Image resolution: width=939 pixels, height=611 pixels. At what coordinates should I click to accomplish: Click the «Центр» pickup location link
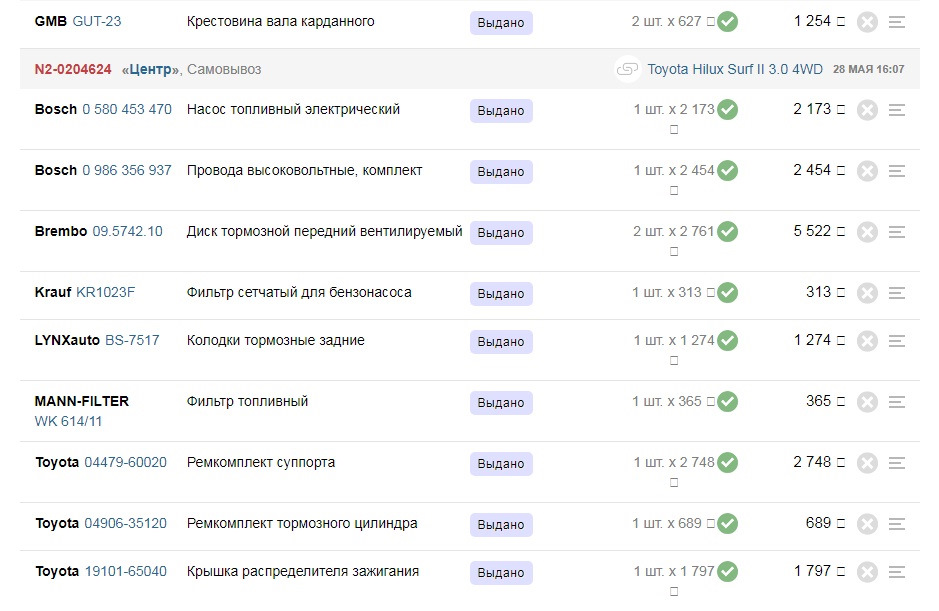click(151, 70)
